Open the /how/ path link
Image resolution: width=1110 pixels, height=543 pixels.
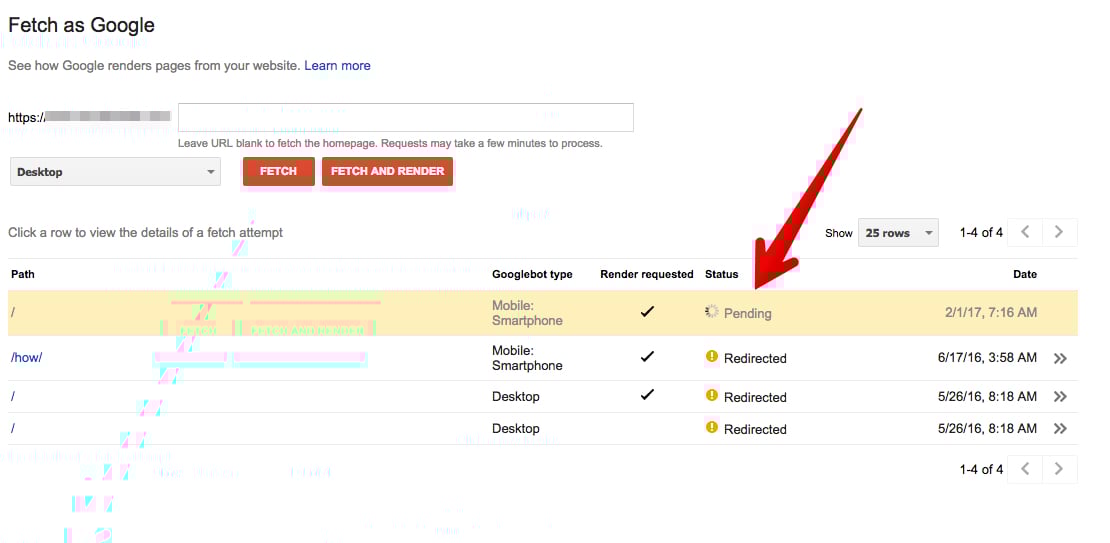tap(26, 358)
